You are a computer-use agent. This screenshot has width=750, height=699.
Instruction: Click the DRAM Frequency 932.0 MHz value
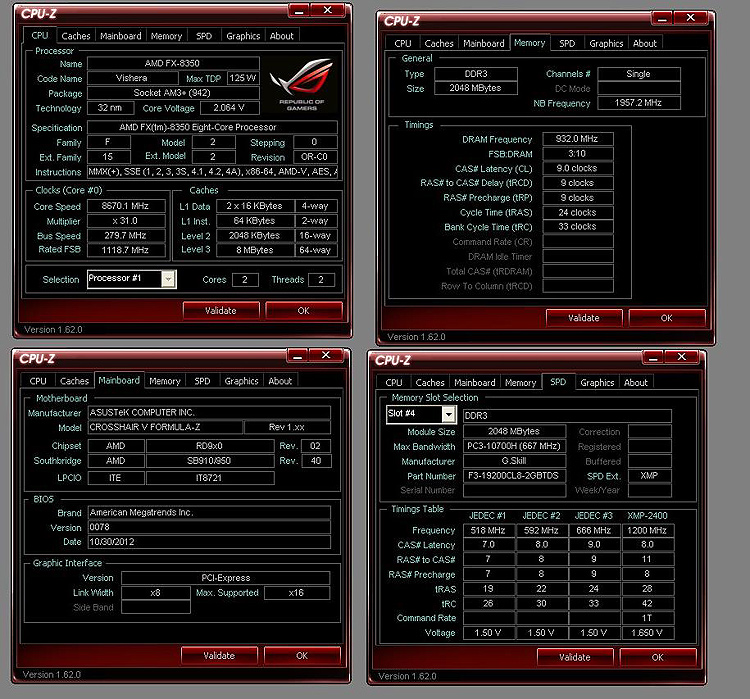[577, 139]
